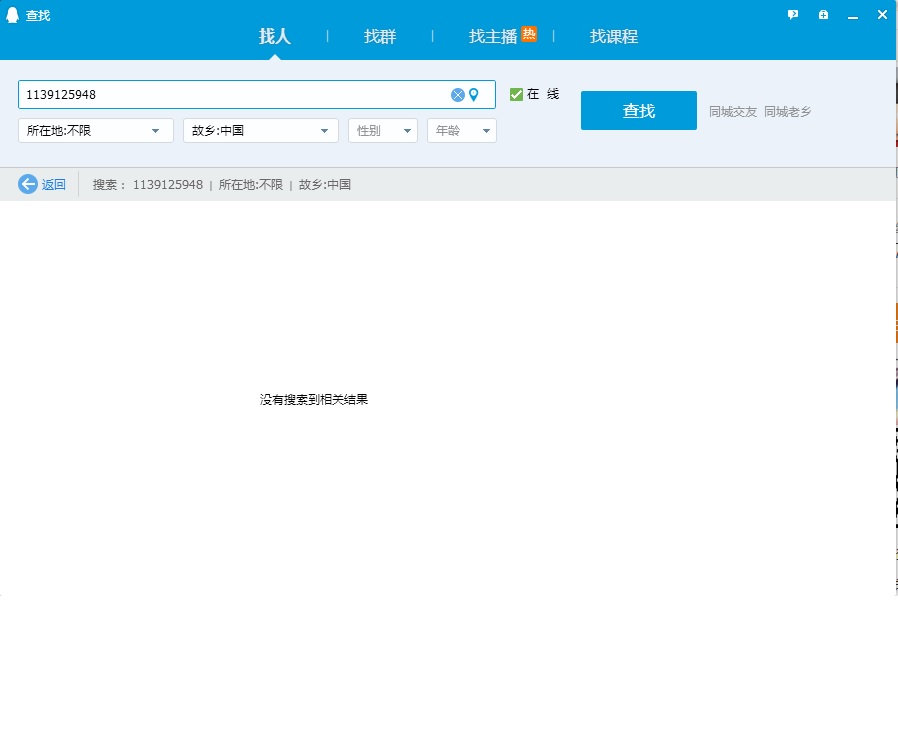Viewport: 898px width, 744px height.
Task: Open the 找课程 tab
Action: point(613,37)
